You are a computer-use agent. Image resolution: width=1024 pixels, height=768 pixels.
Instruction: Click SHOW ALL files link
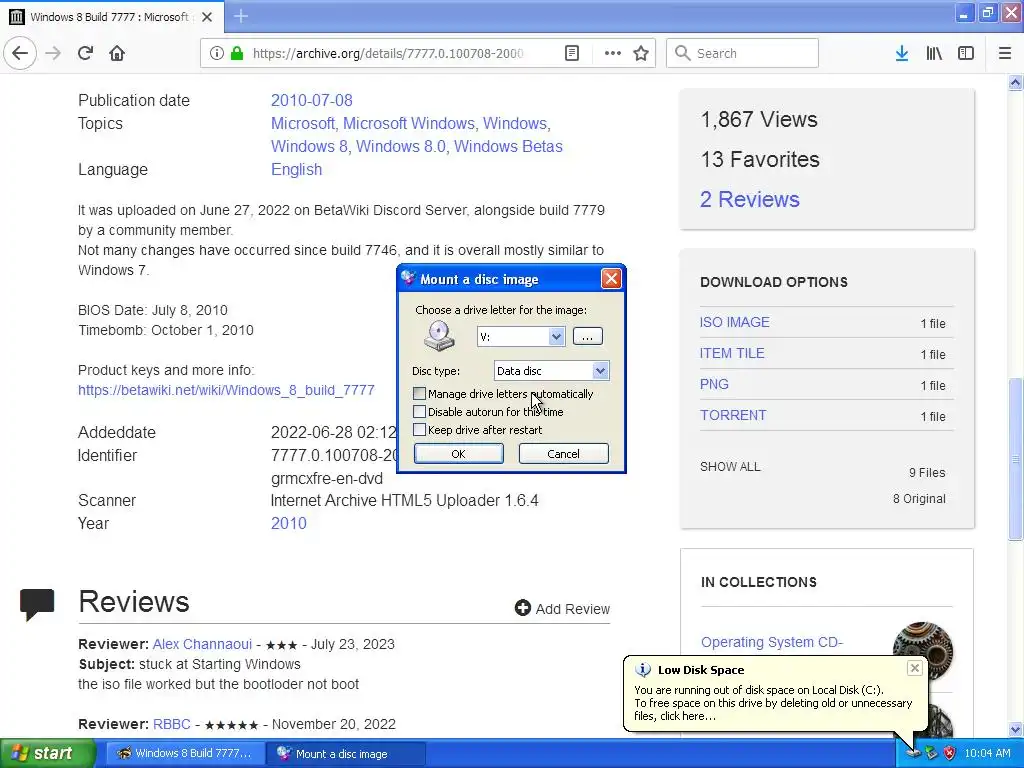(x=730, y=466)
